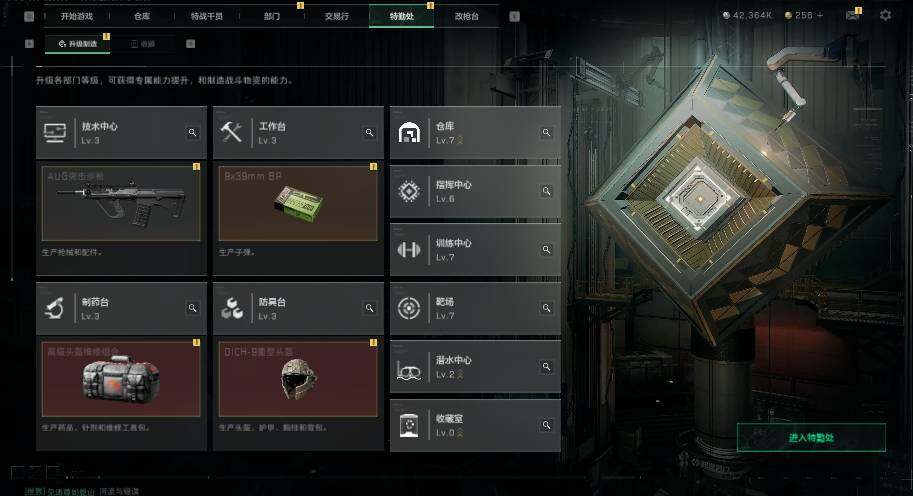
Task: Click the 制药台 microscope icon
Action: 55,308
